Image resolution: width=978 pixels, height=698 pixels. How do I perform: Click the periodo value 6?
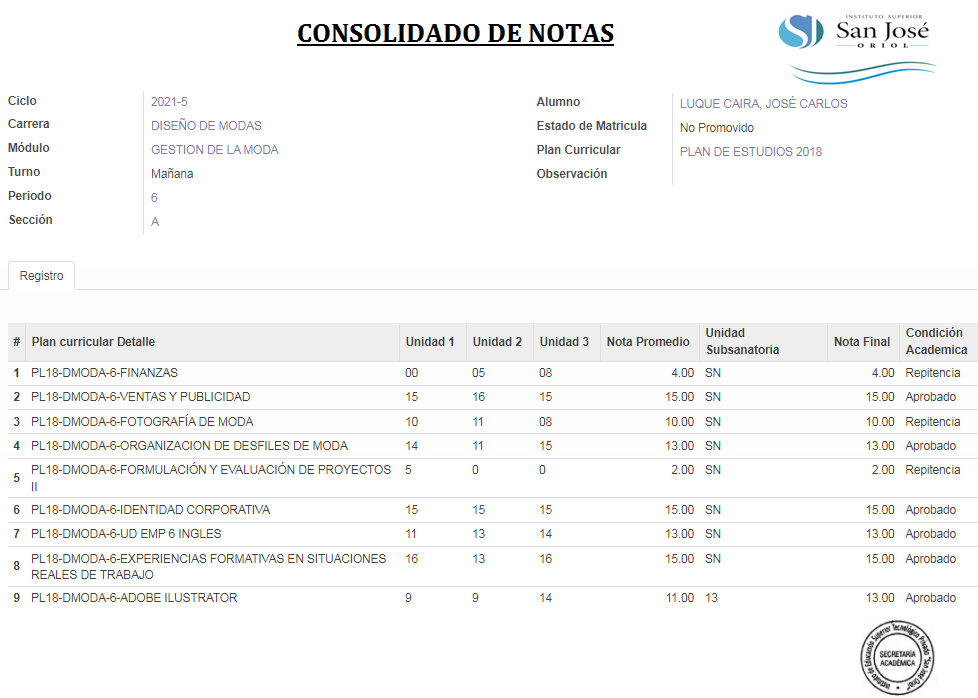pos(154,198)
